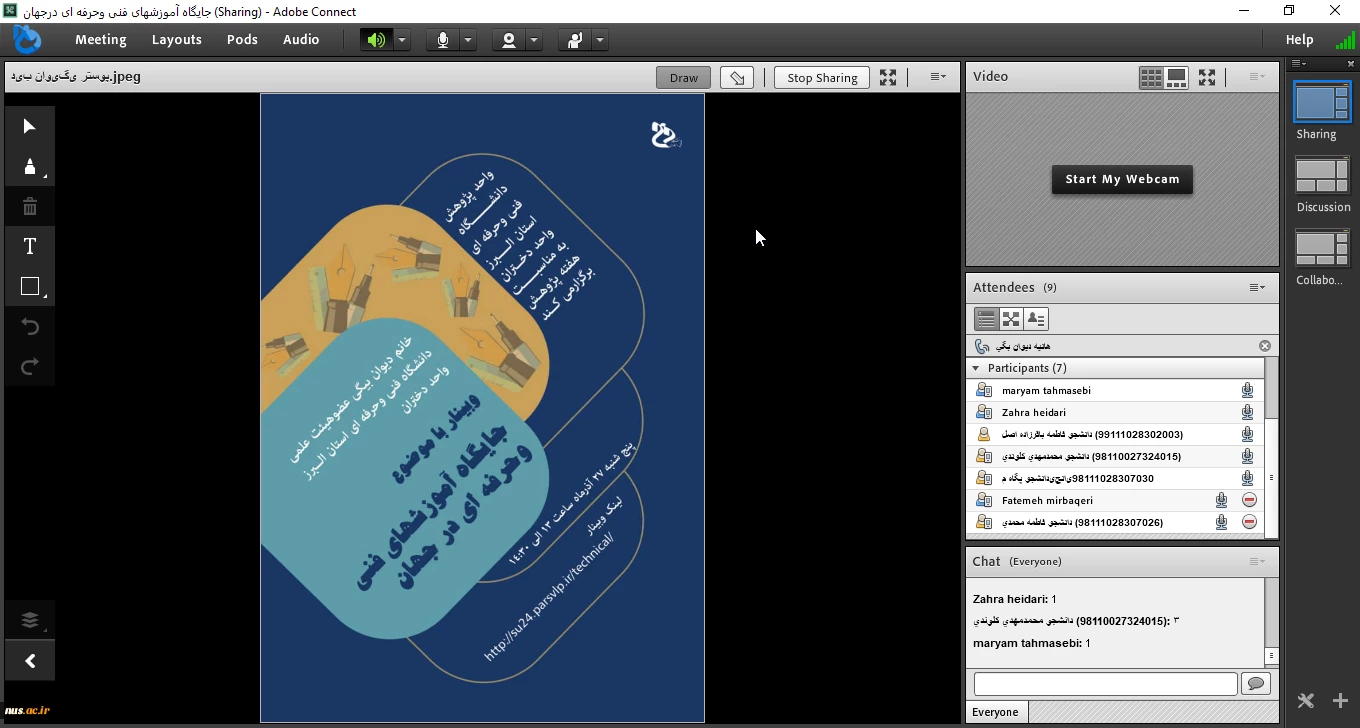Click the Stop Sharing button
The image size is (1360, 728).
[x=822, y=77]
